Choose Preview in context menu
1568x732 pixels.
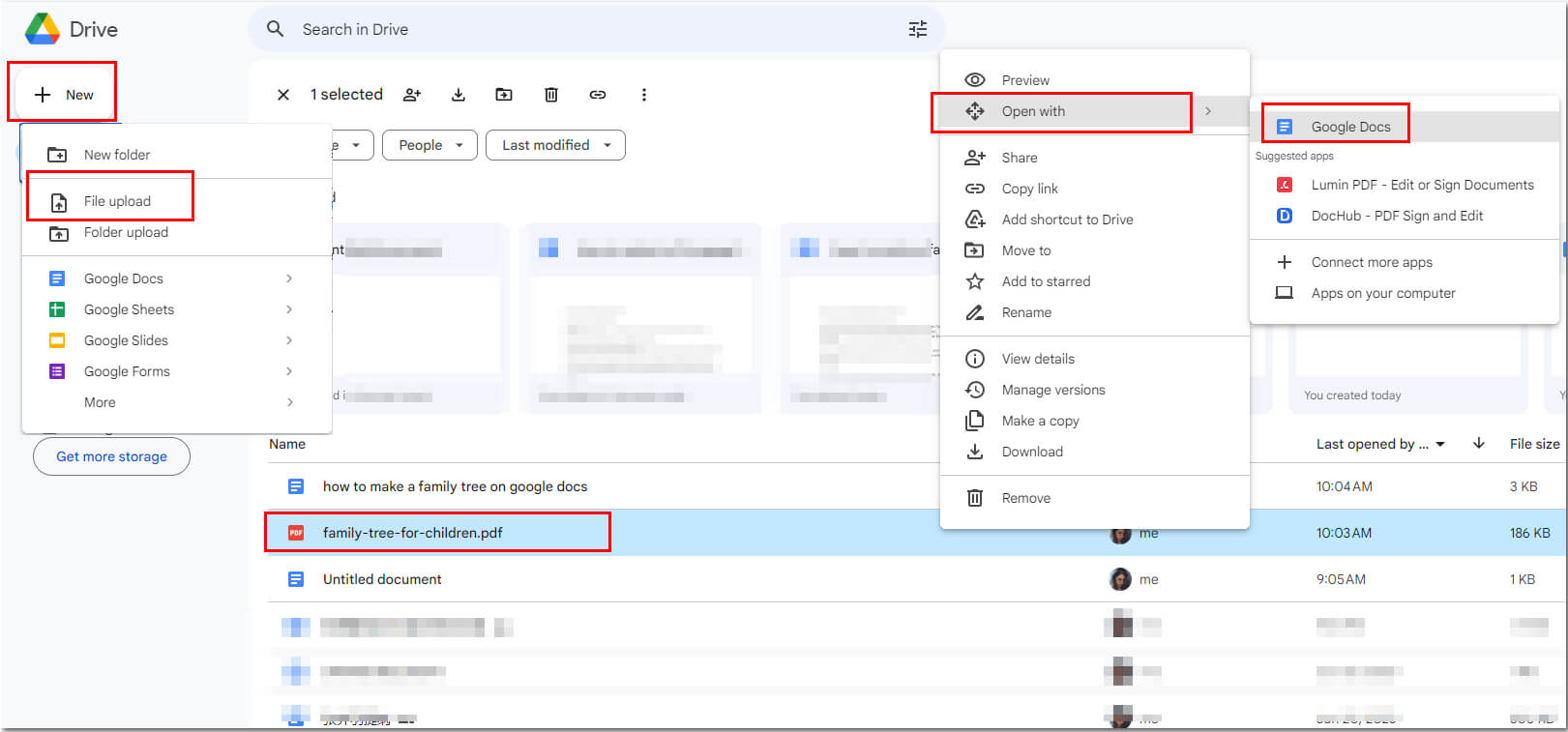pyautogui.click(x=1094, y=80)
